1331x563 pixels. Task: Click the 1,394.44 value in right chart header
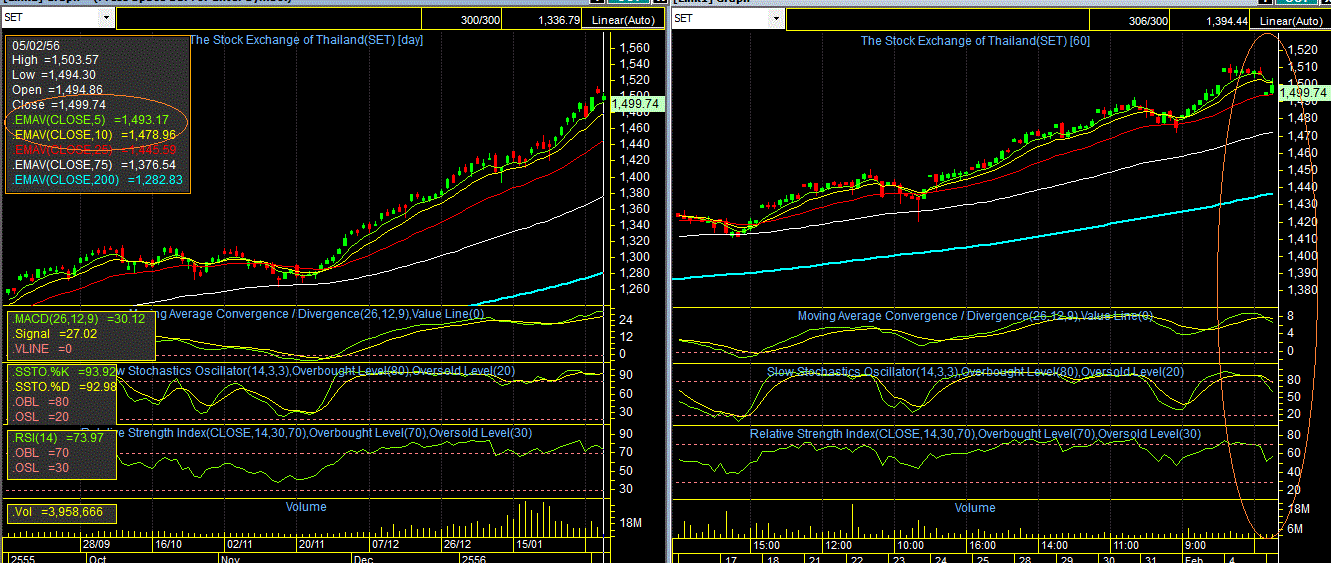[1226, 19]
